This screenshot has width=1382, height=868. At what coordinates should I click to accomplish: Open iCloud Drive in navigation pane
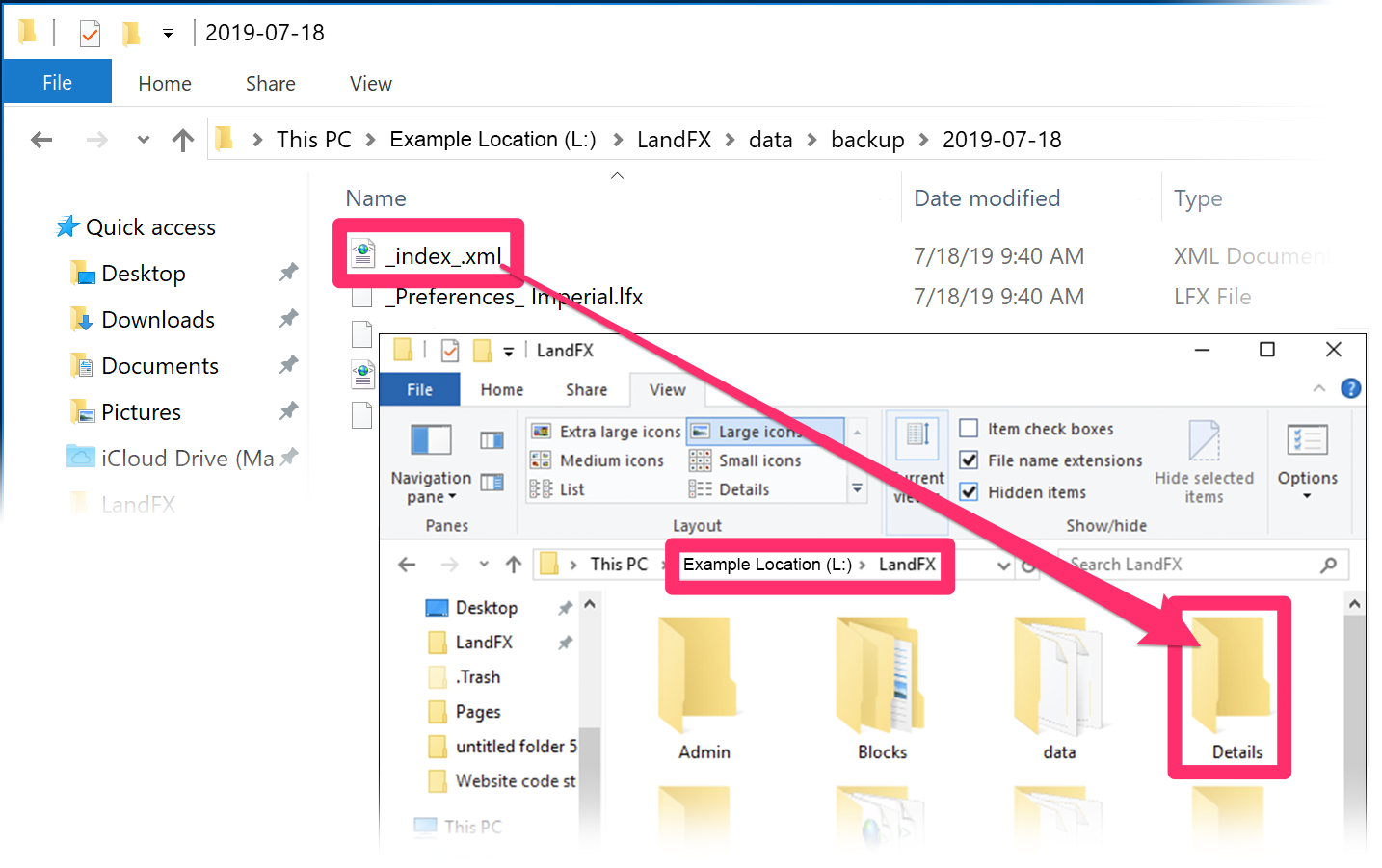click(x=188, y=459)
